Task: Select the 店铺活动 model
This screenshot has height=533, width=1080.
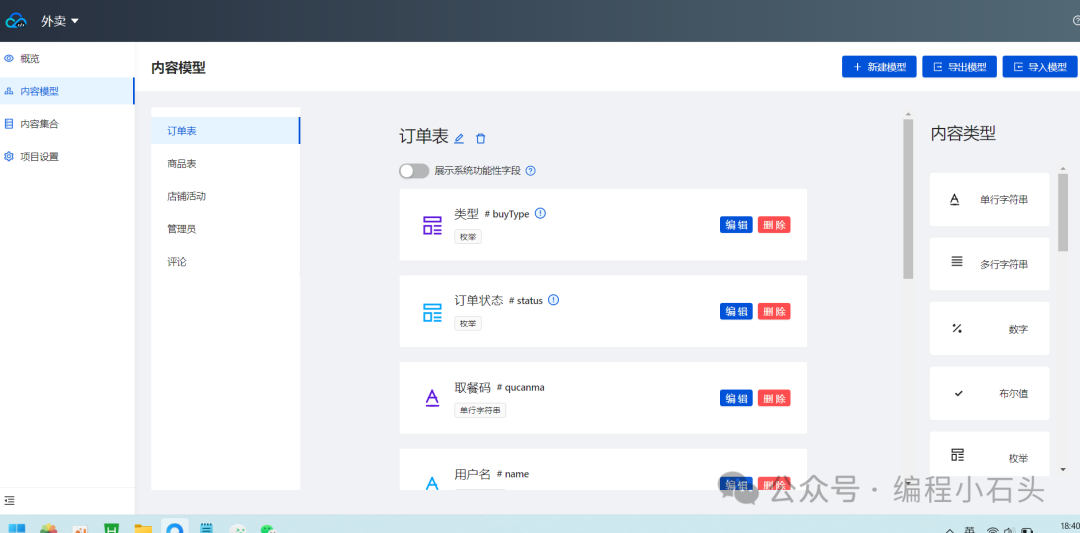Action: point(225,196)
